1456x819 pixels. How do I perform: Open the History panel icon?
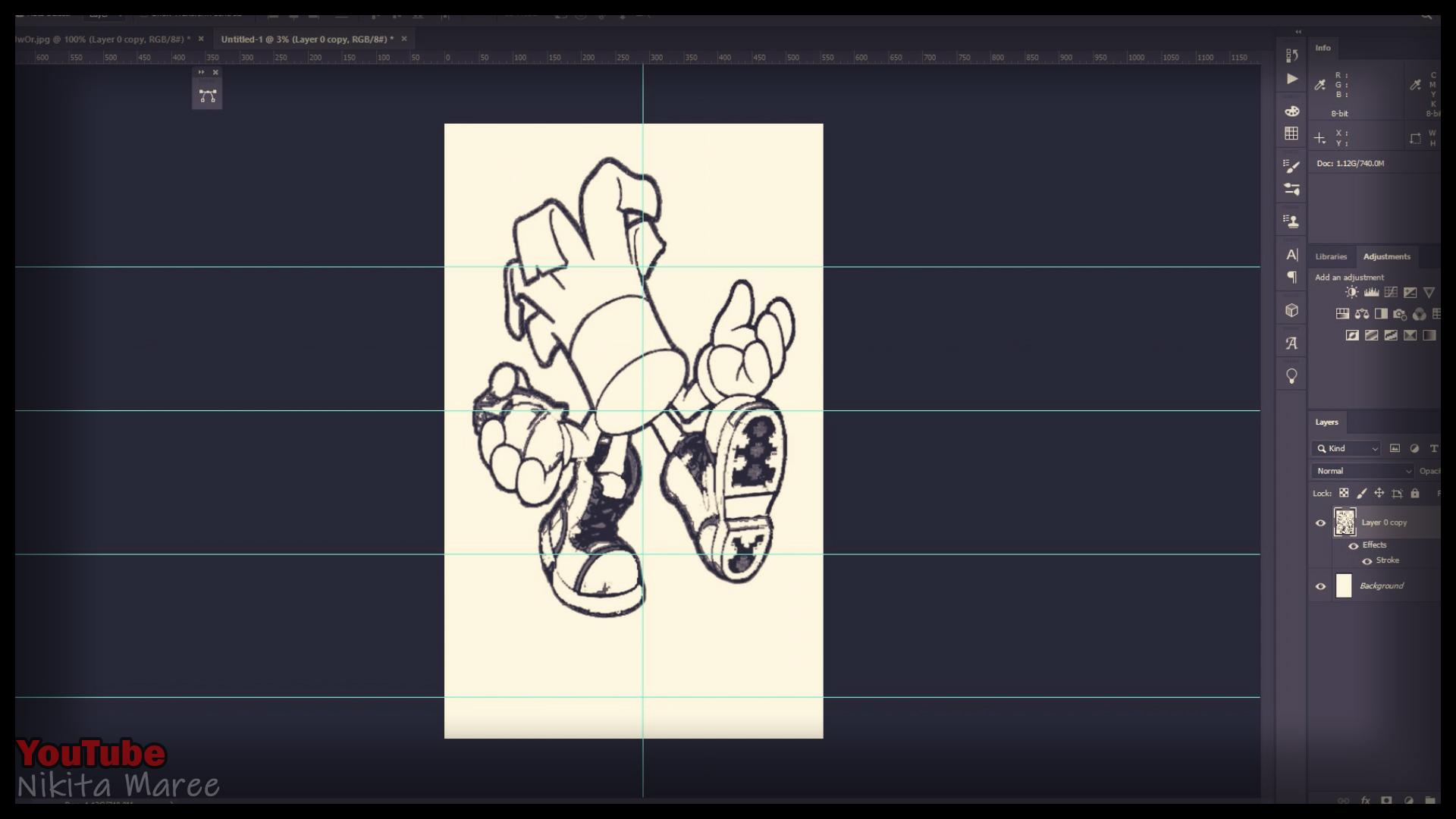pos(1292,55)
